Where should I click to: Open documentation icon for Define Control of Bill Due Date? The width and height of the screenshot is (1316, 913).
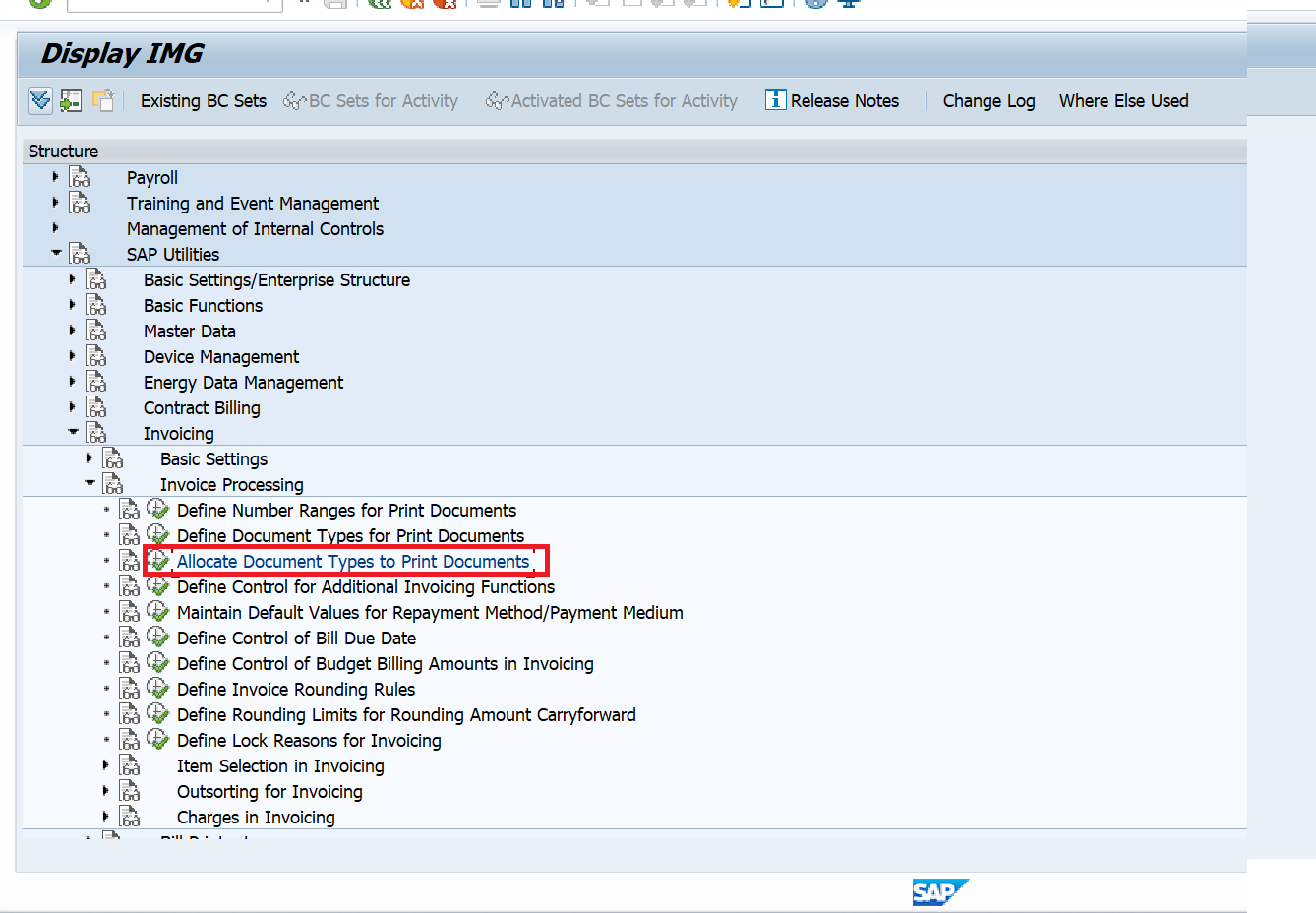click(x=130, y=638)
